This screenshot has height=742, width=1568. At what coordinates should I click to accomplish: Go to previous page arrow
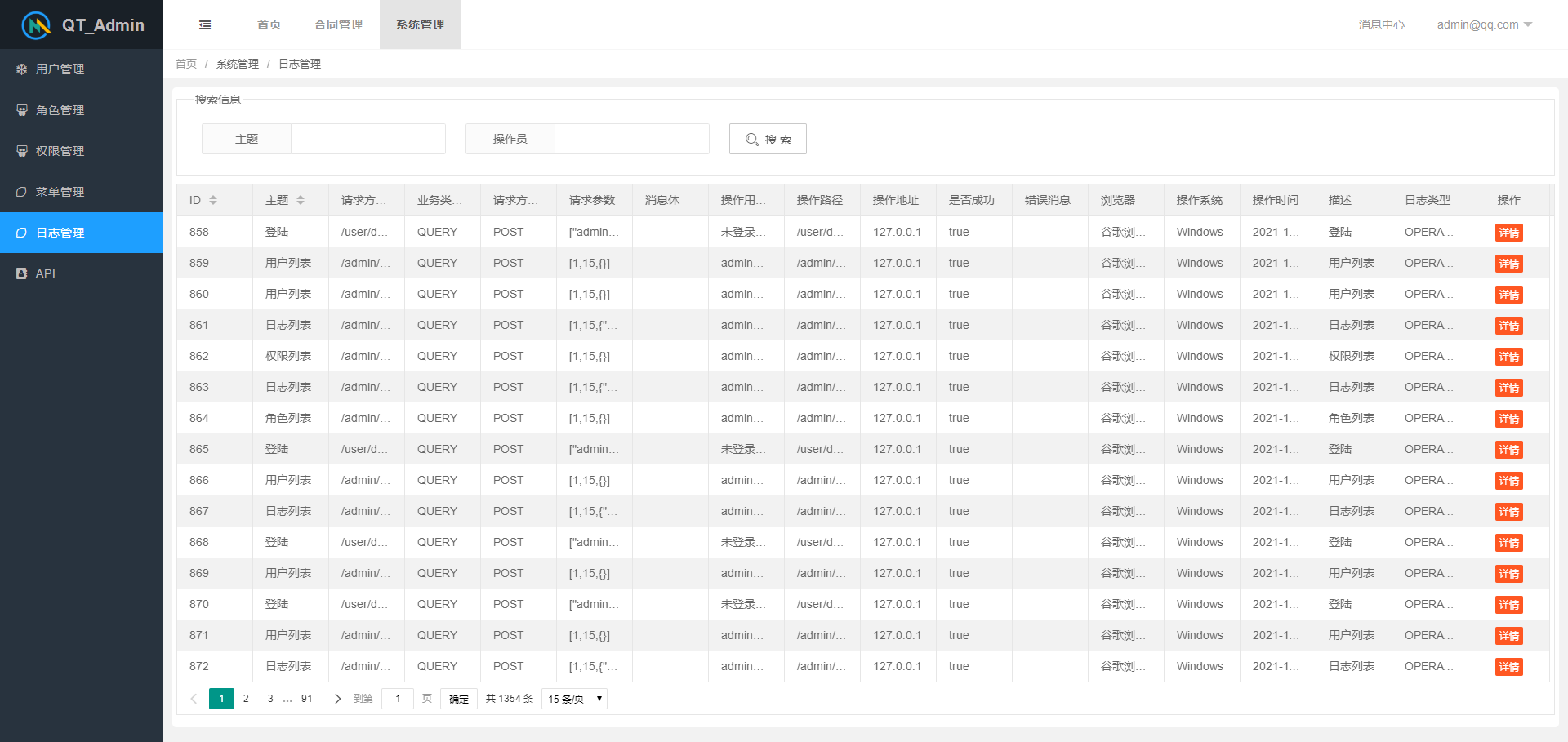(194, 699)
